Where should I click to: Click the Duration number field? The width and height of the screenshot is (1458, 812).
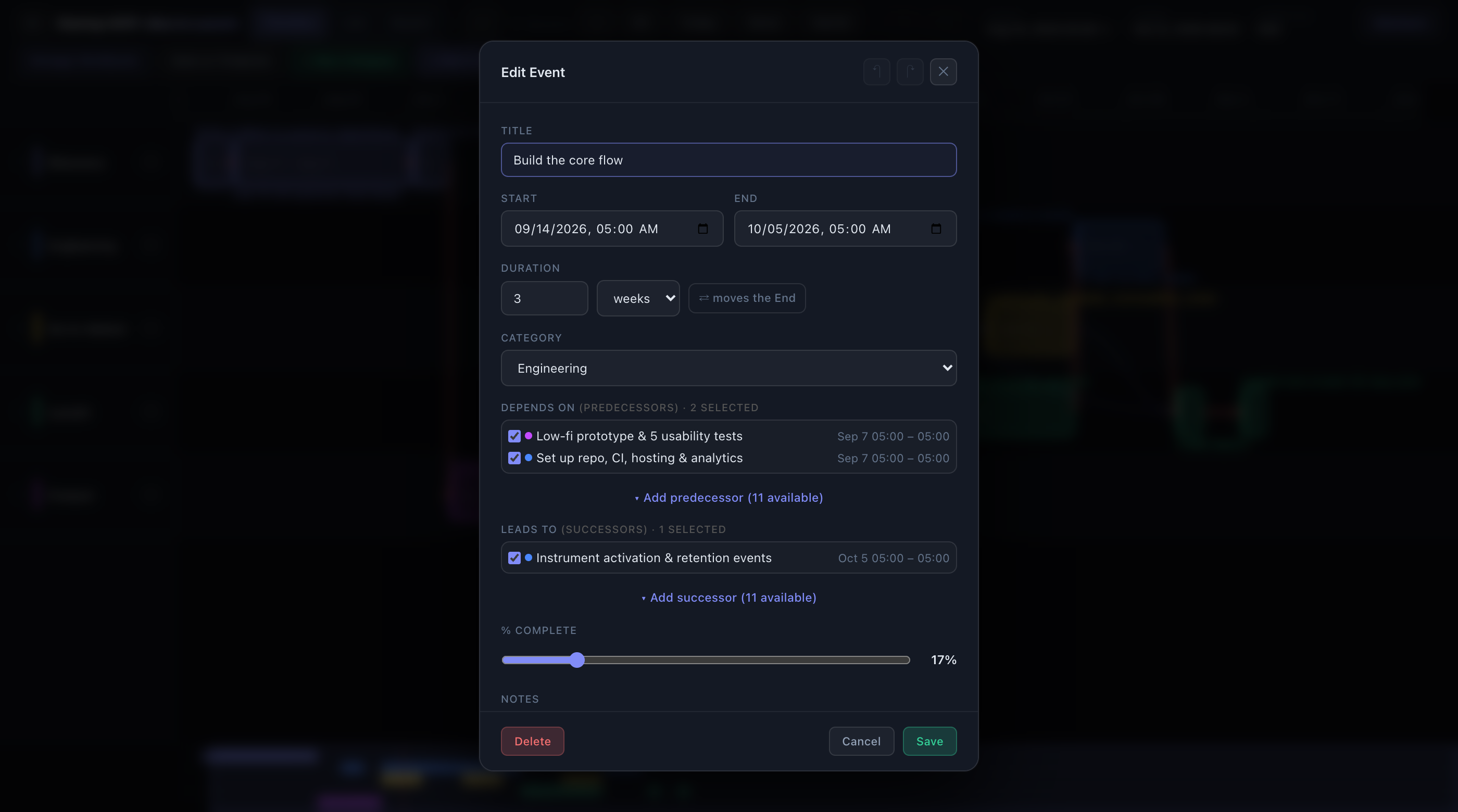544,298
